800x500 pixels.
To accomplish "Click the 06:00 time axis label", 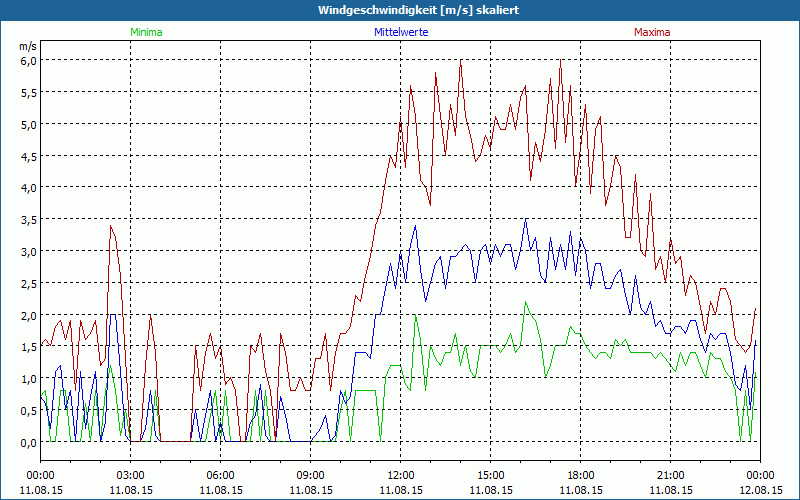I will (x=220, y=476).
